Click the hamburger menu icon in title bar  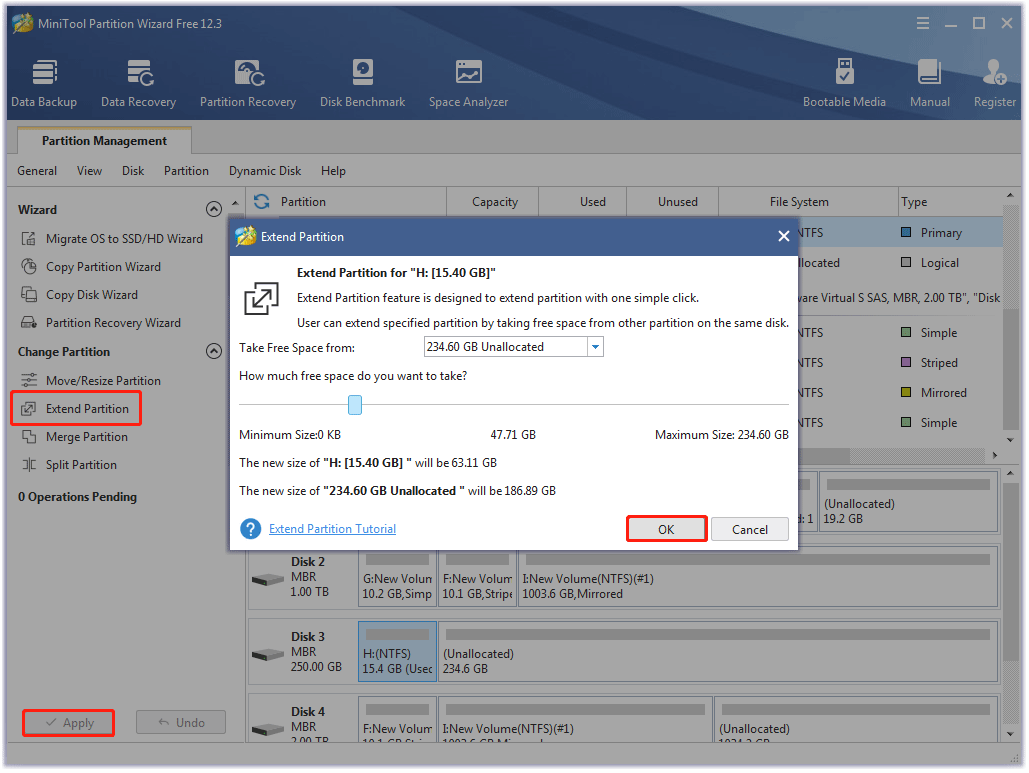click(923, 24)
